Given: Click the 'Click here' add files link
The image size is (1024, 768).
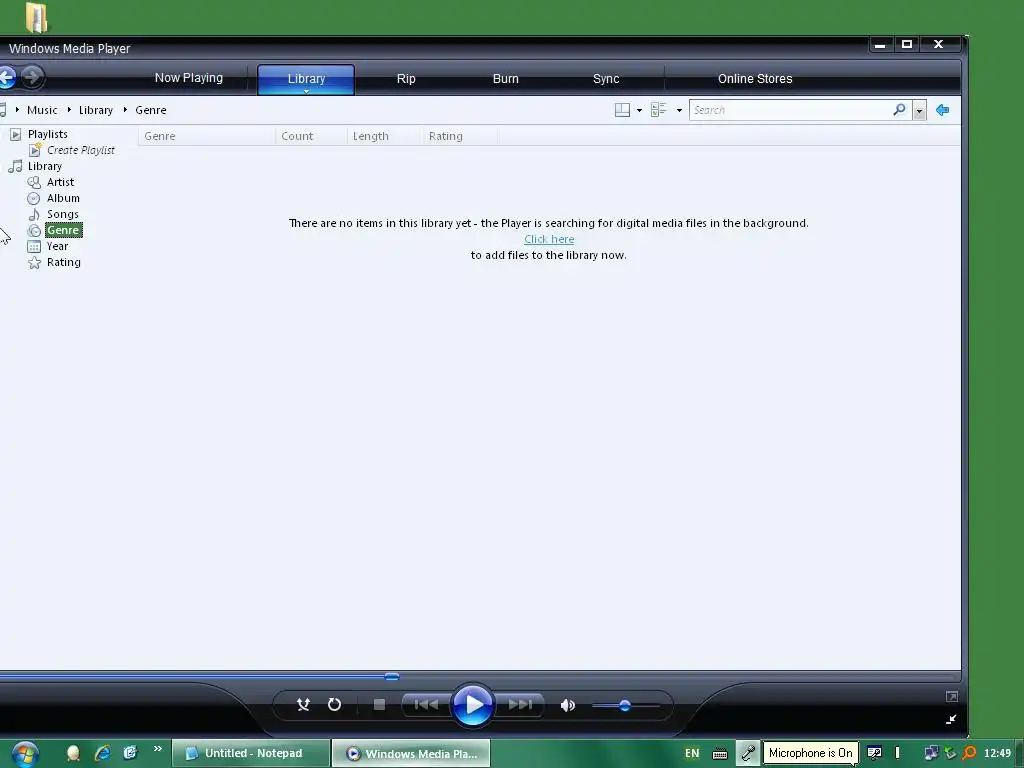Looking at the screenshot, I should click(549, 239).
